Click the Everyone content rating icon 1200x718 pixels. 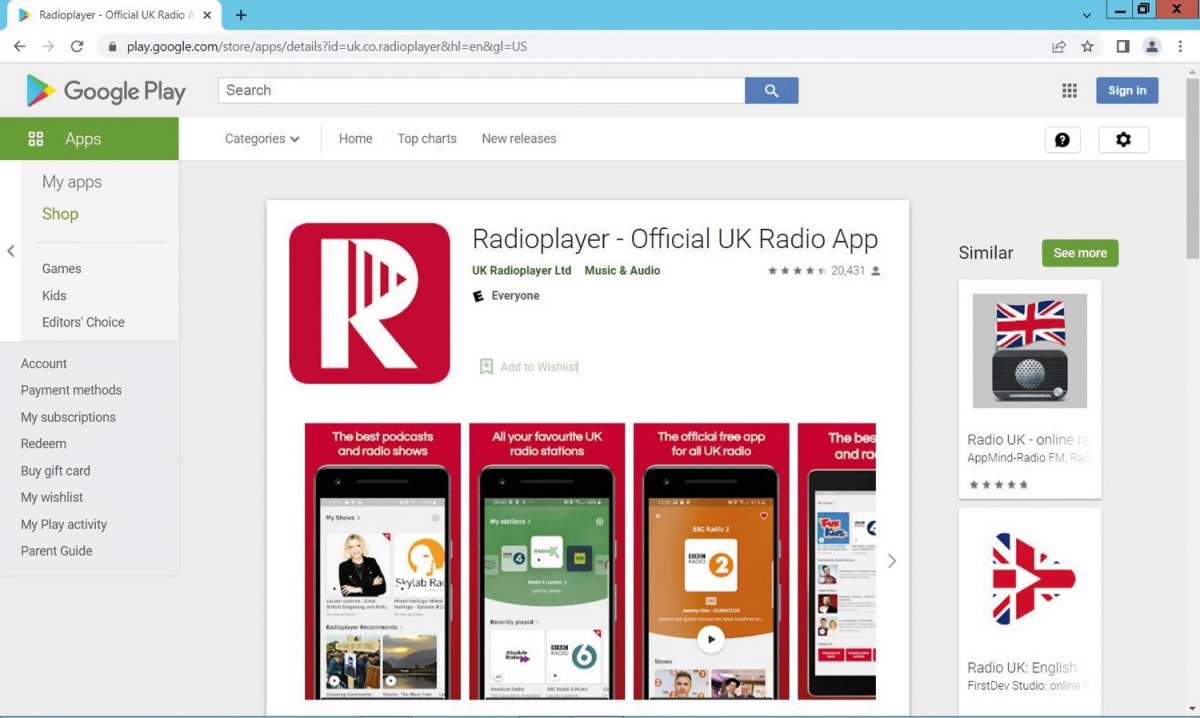click(x=479, y=296)
